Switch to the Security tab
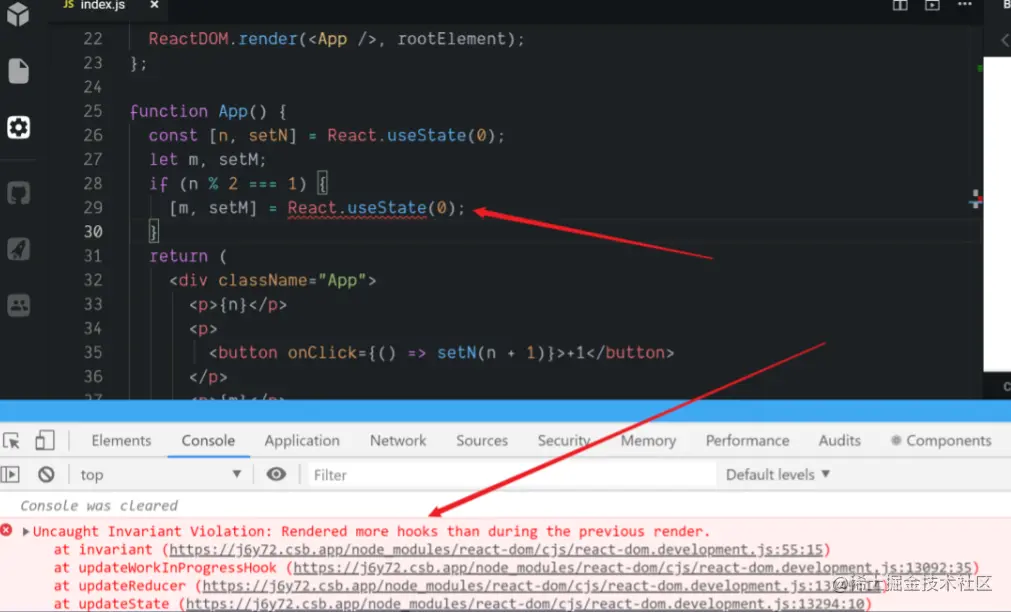The height and width of the screenshot is (612, 1011). 564,440
